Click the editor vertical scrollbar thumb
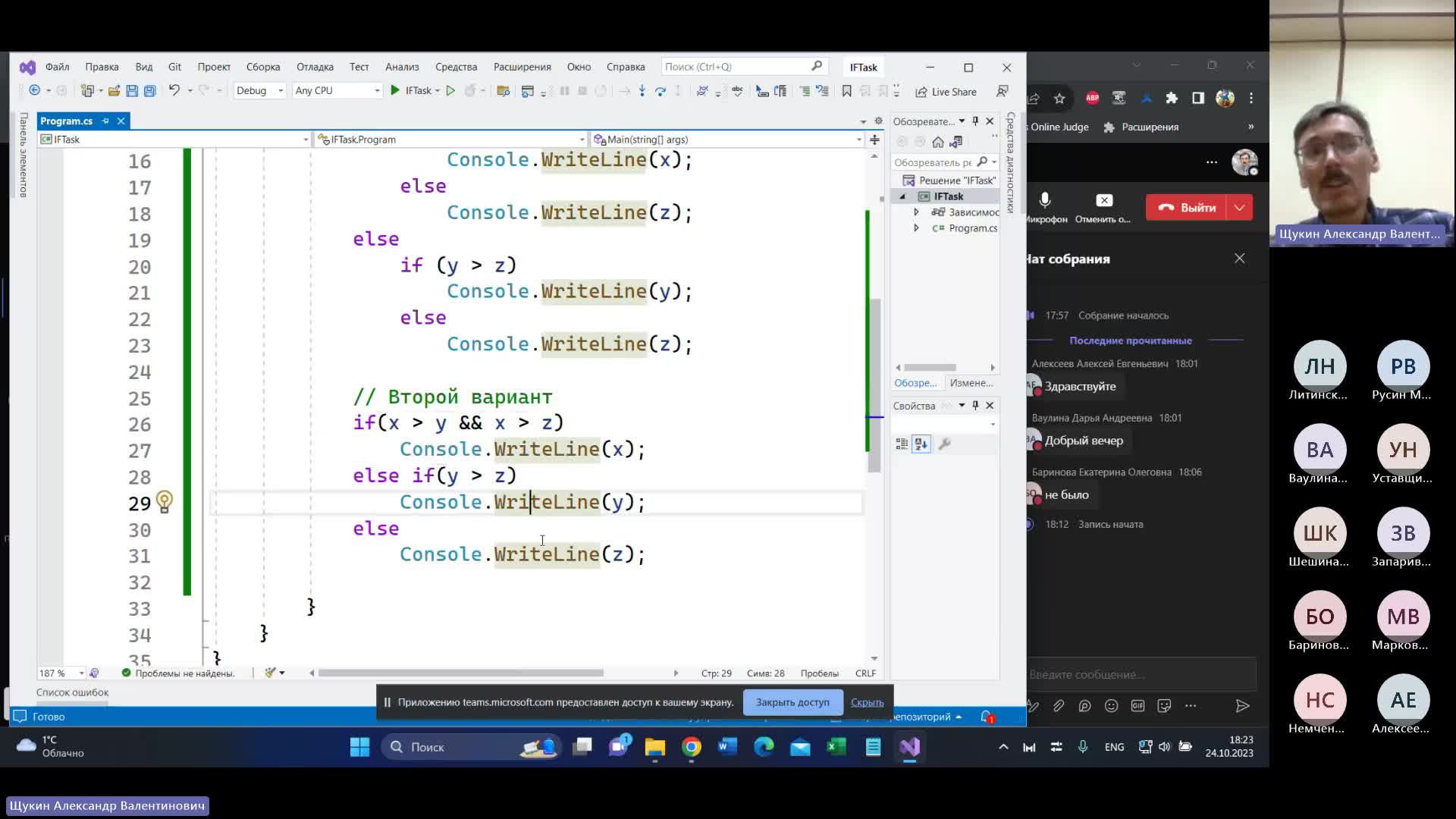This screenshot has width=1456, height=819. pos(875,385)
